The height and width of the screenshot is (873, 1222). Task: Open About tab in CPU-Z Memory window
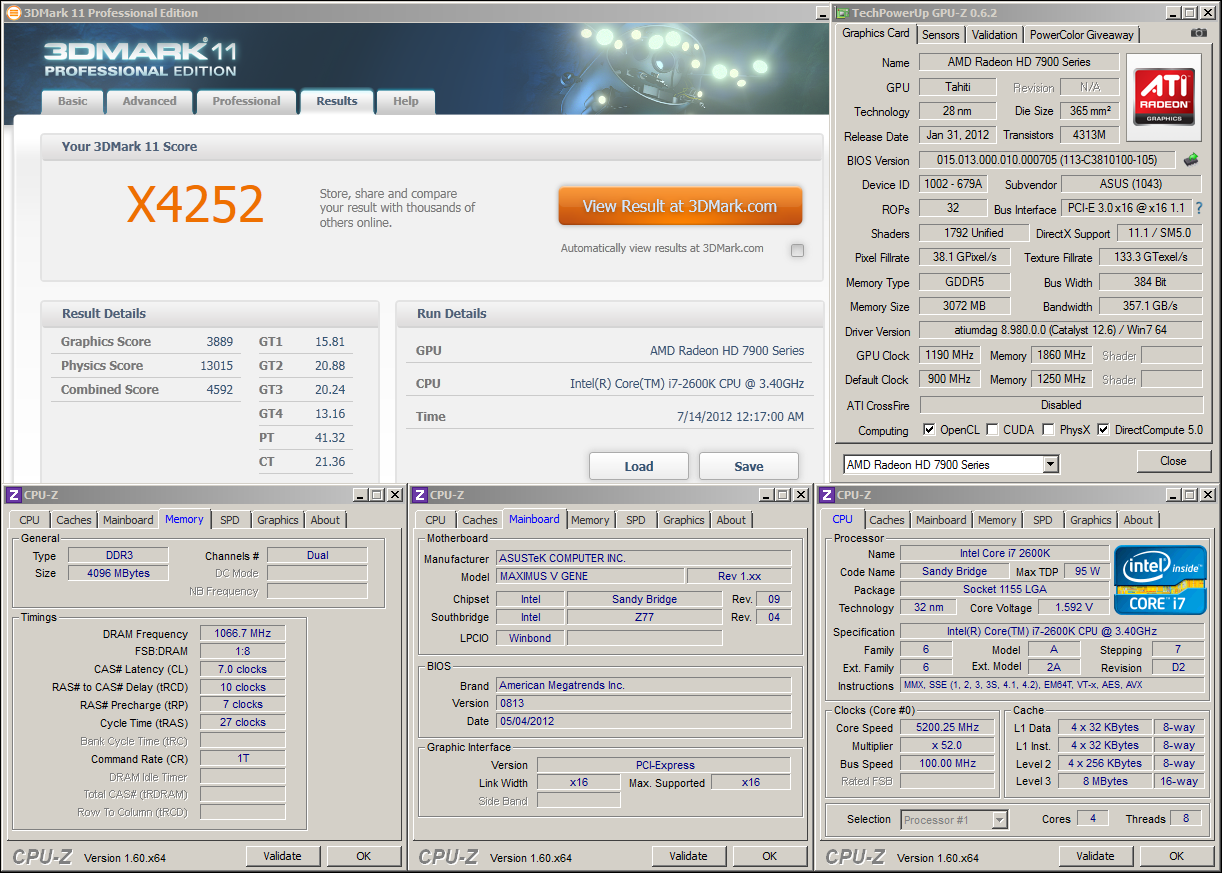point(325,520)
